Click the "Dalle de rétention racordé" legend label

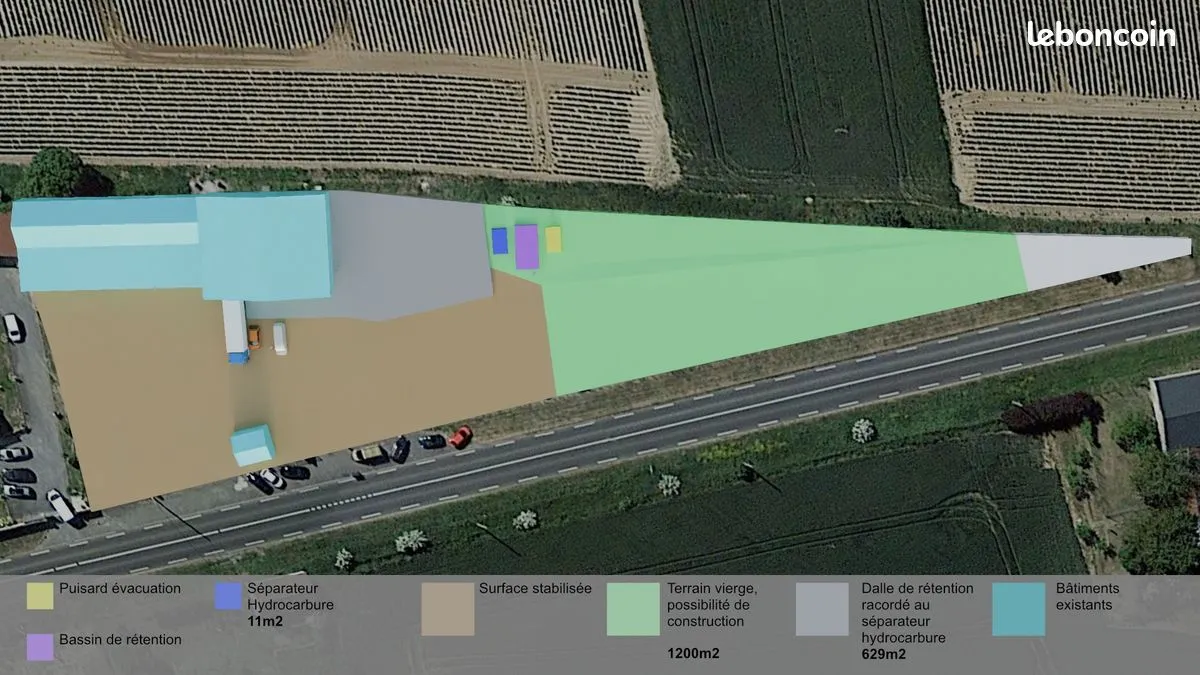point(917,613)
